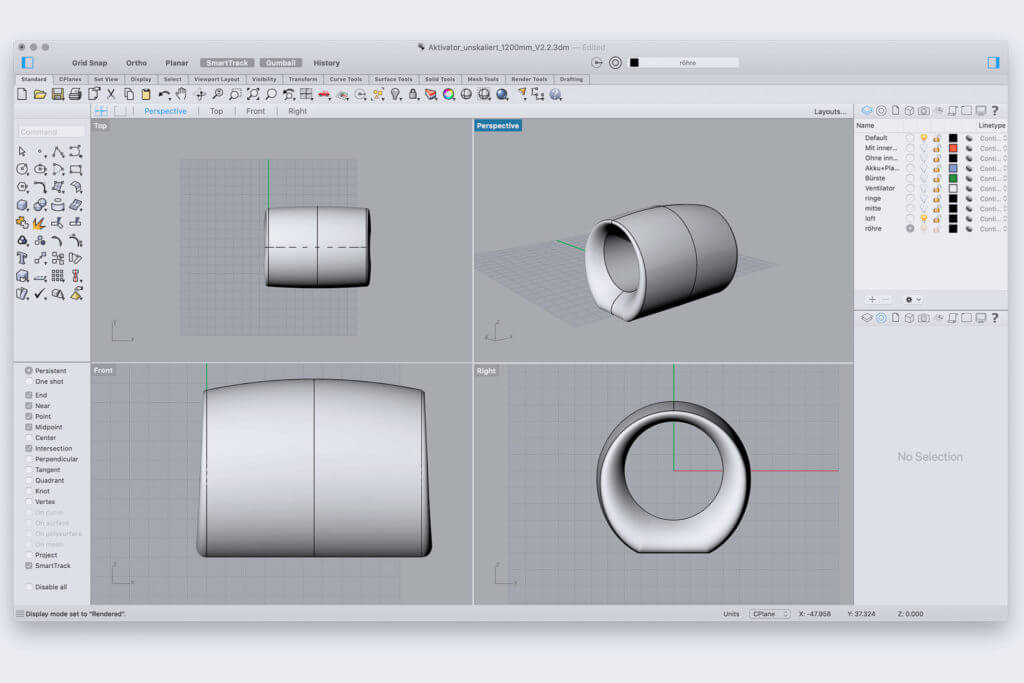Click the Zoom Extents icon
1024x683 pixels.
(253, 95)
